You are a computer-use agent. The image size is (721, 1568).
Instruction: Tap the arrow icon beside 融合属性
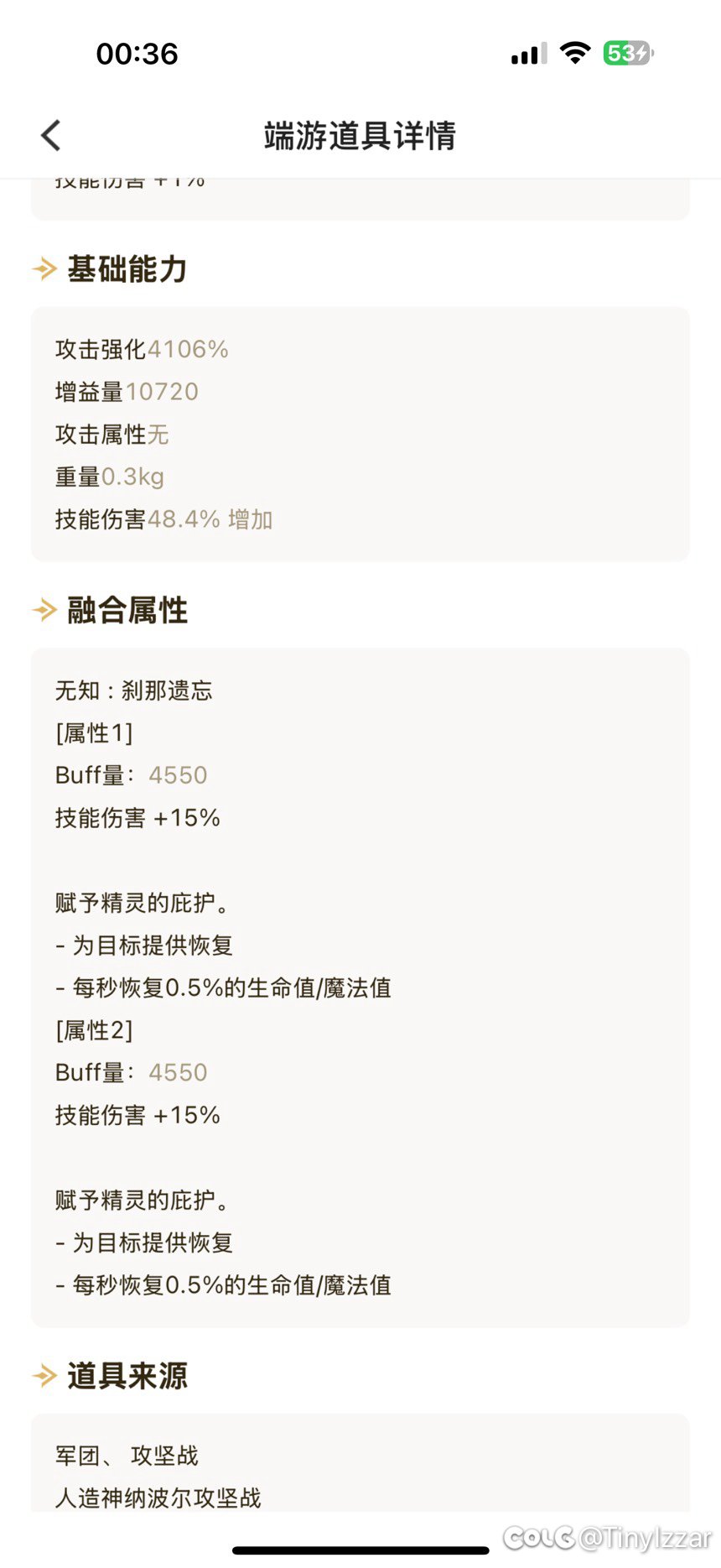[44, 610]
